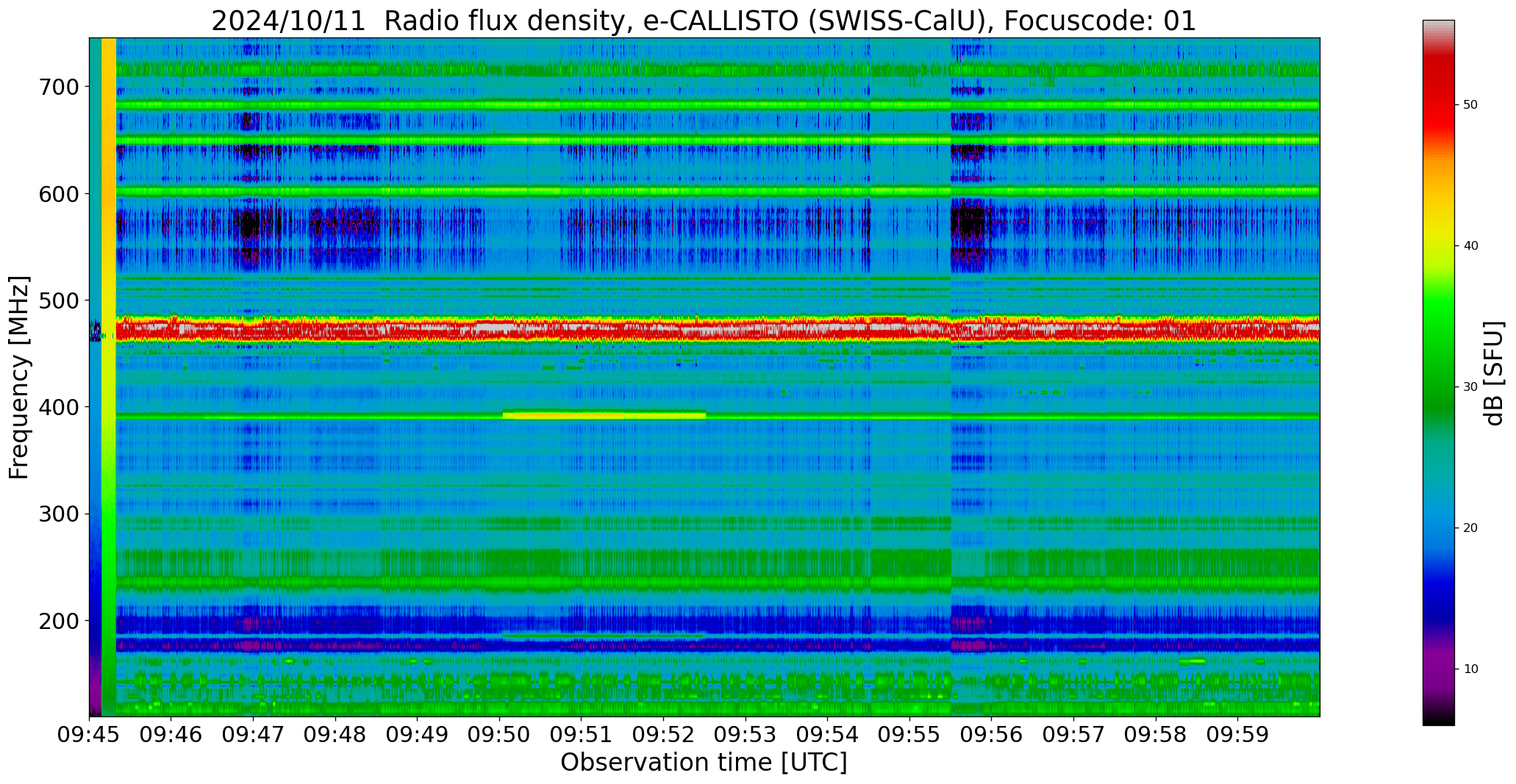Click the 09:49 time tick label
The width and height of the screenshot is (1516, 784).
tap(418, 735)
